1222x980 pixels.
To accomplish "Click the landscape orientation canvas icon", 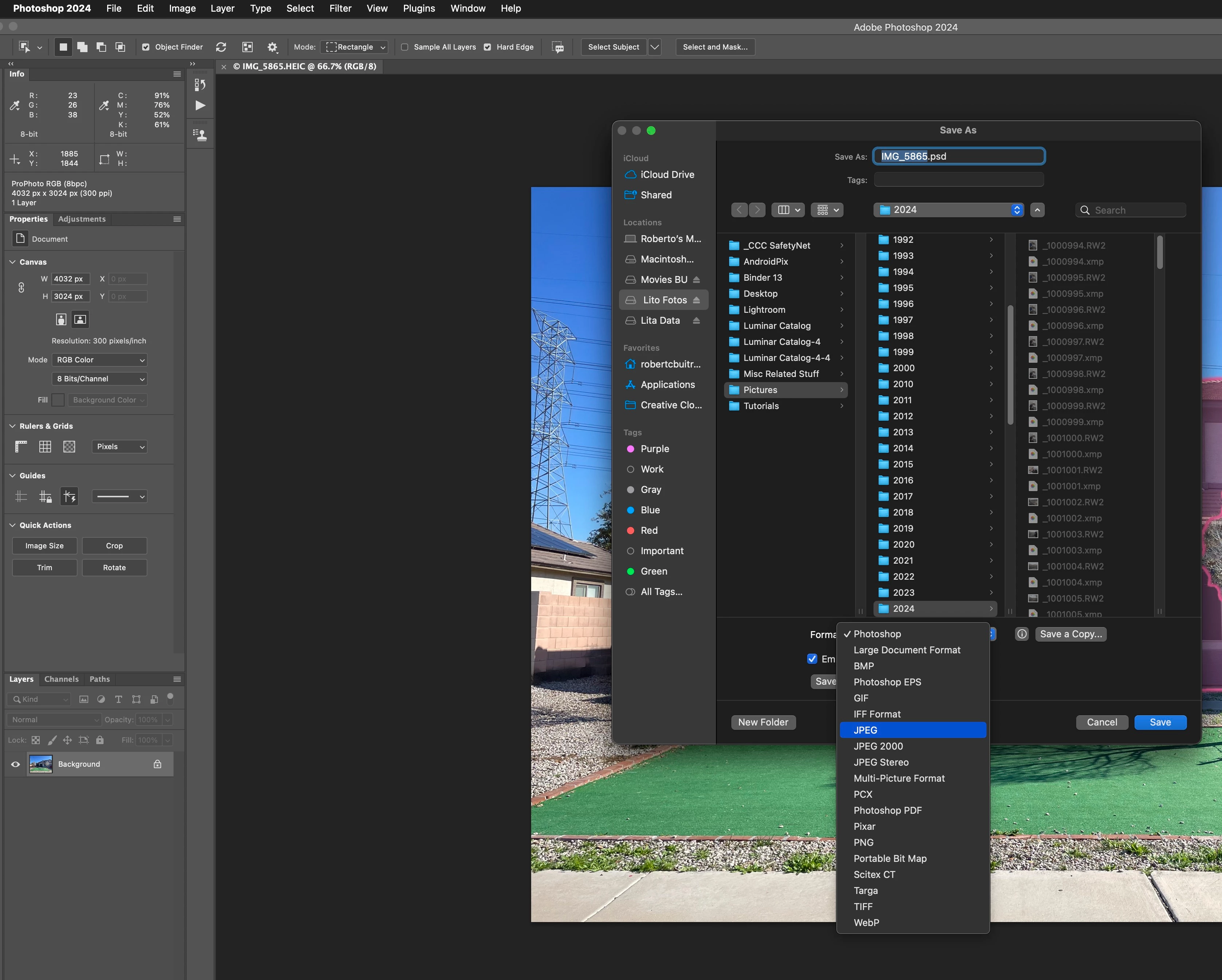I will [x=81, y=319].
